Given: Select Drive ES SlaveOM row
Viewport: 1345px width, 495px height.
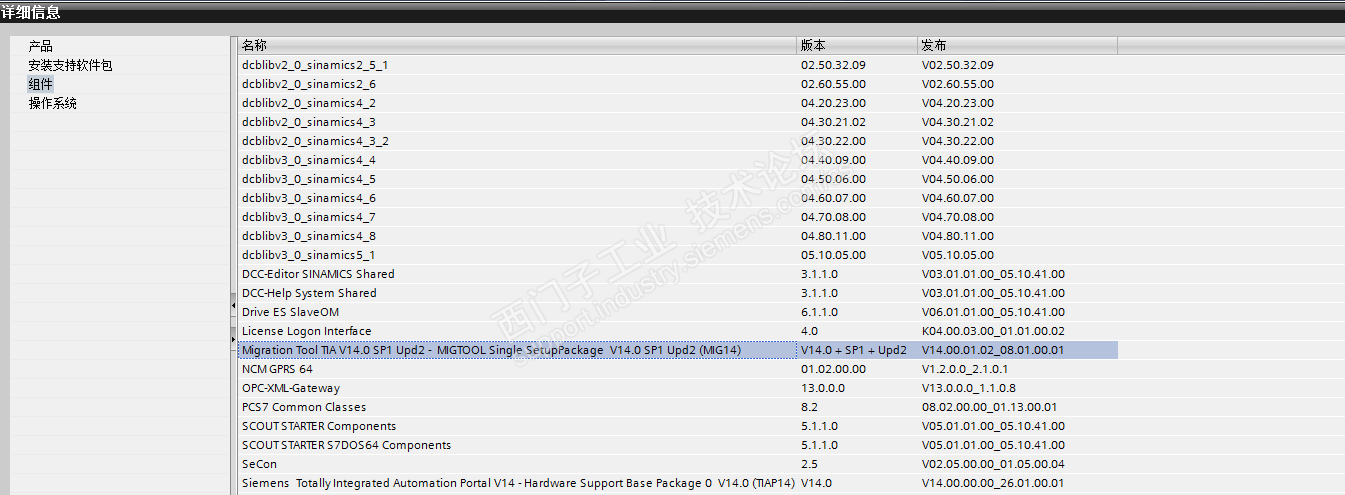Looking at the screenshot, I should pos(678,312).
